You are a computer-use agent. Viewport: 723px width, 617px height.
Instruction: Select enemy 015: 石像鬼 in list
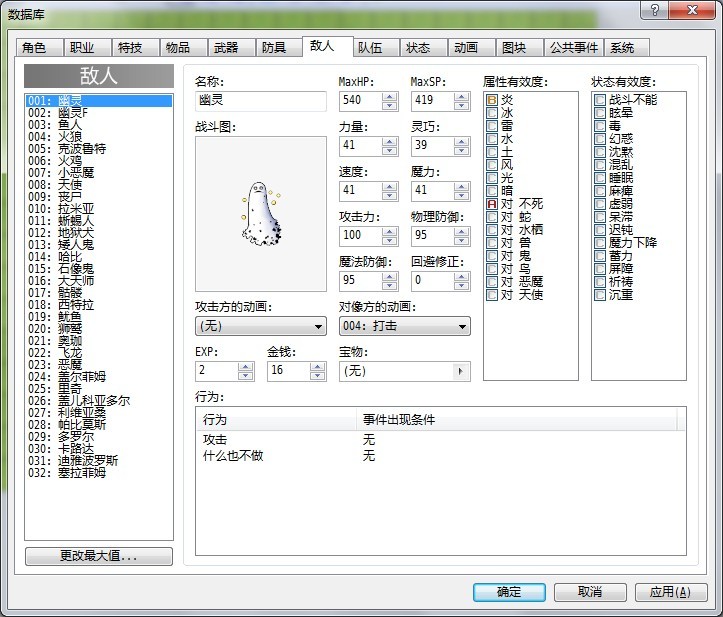coord(99,268)
